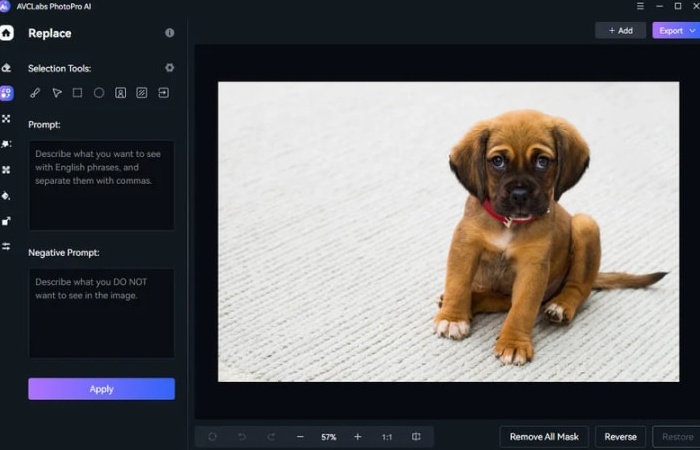This screenshot has width=700, height=450.
Task: Expand the Export dropdown arrow
Action: [693, 31]
